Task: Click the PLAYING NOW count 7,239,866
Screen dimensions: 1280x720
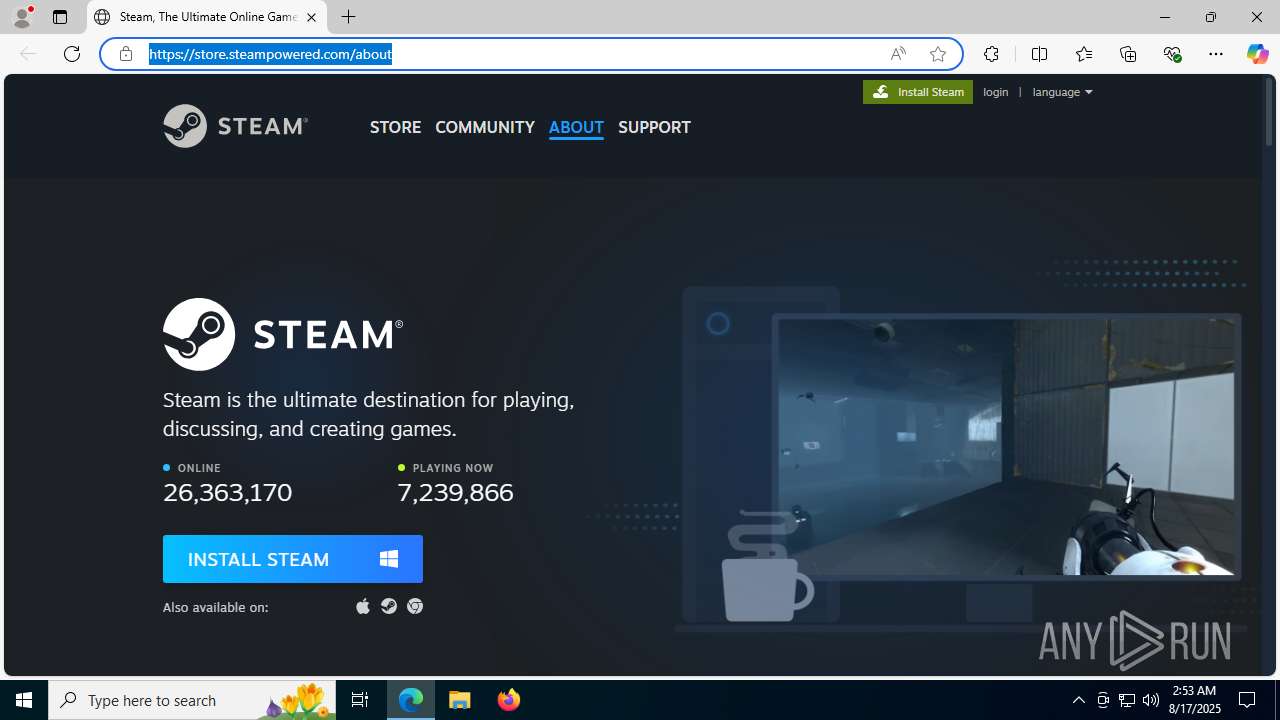Action: coord(455,492)
